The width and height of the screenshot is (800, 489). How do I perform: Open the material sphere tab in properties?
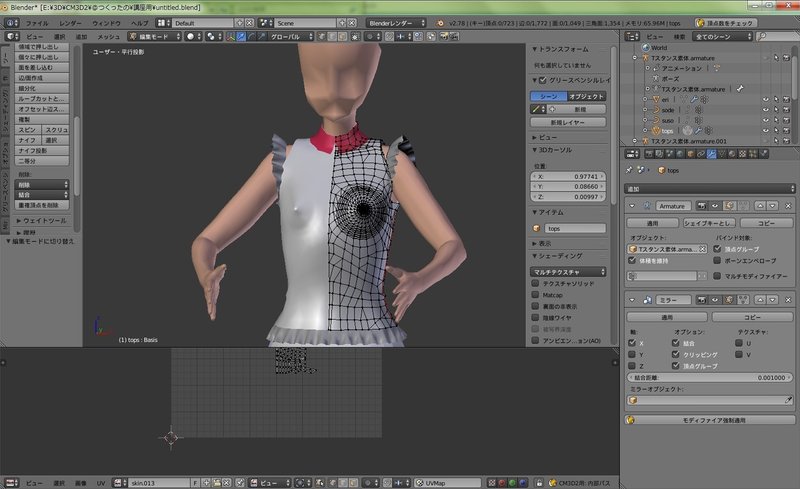732,154
